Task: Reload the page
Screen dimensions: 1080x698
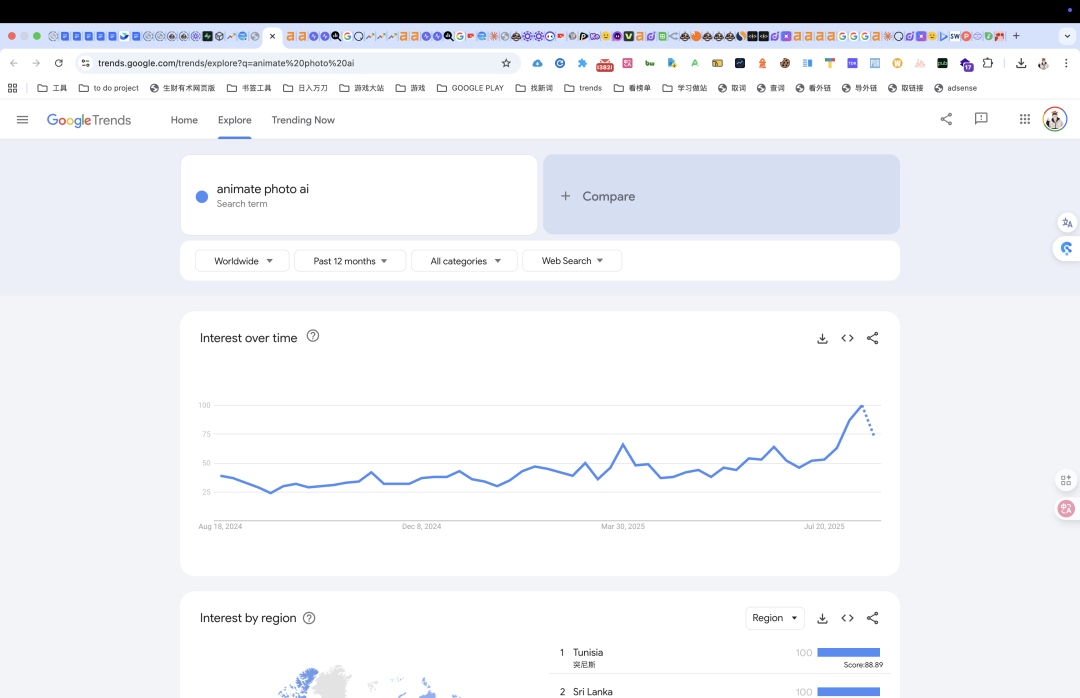Action: click(x=59, y=63)
